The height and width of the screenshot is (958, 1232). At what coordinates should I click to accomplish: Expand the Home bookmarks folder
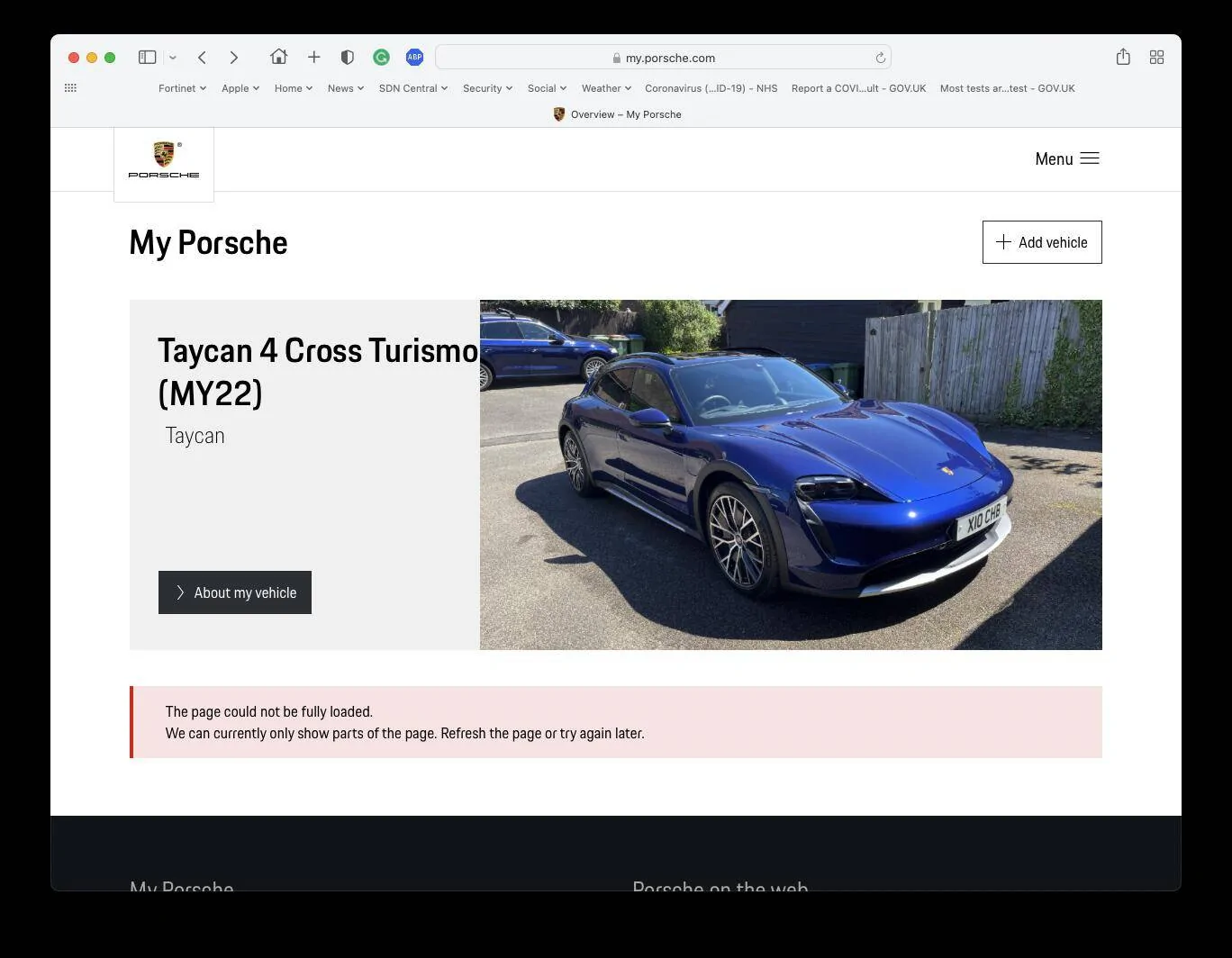pos(294,88)
